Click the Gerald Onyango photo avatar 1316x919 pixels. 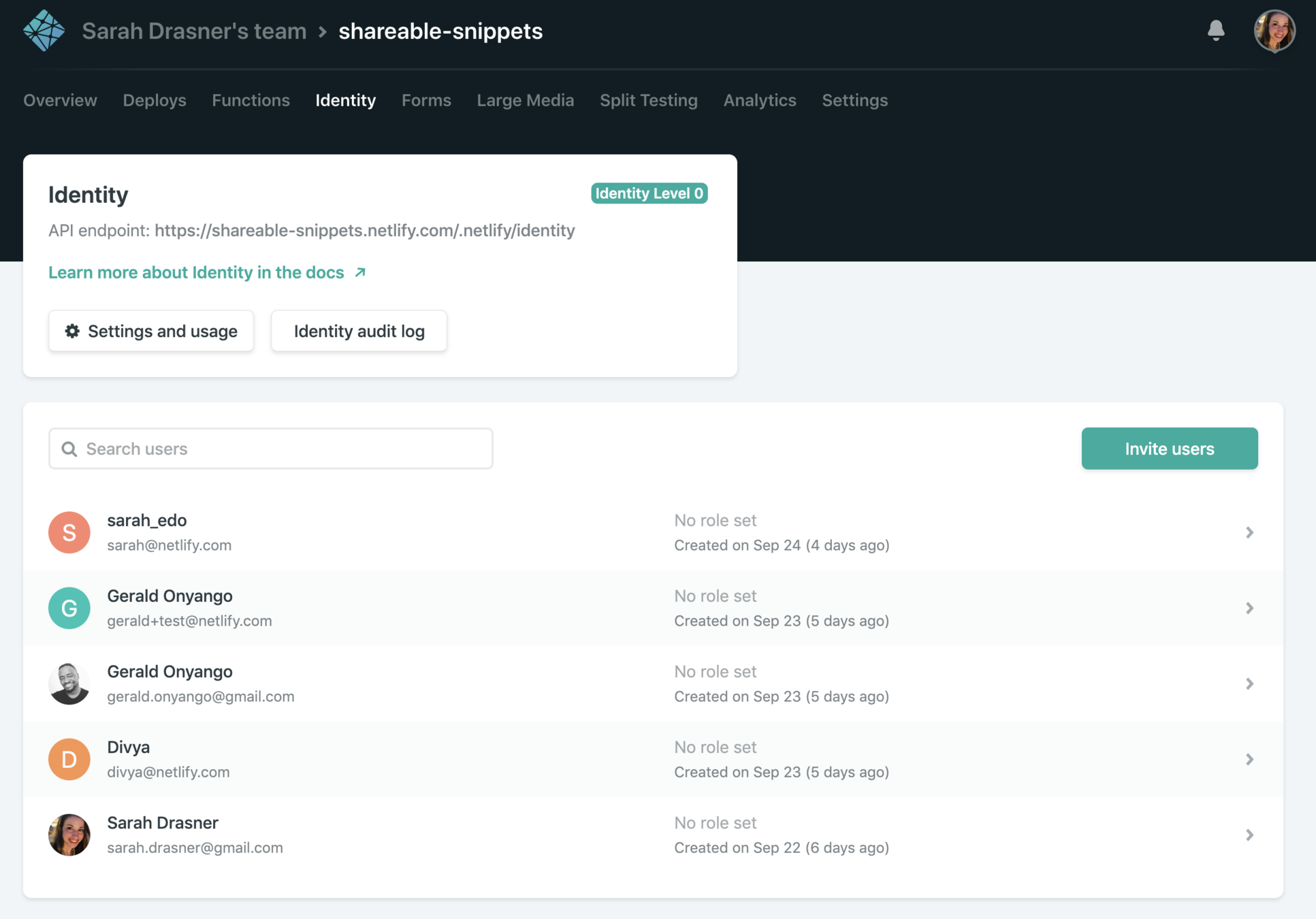(69, 683)
